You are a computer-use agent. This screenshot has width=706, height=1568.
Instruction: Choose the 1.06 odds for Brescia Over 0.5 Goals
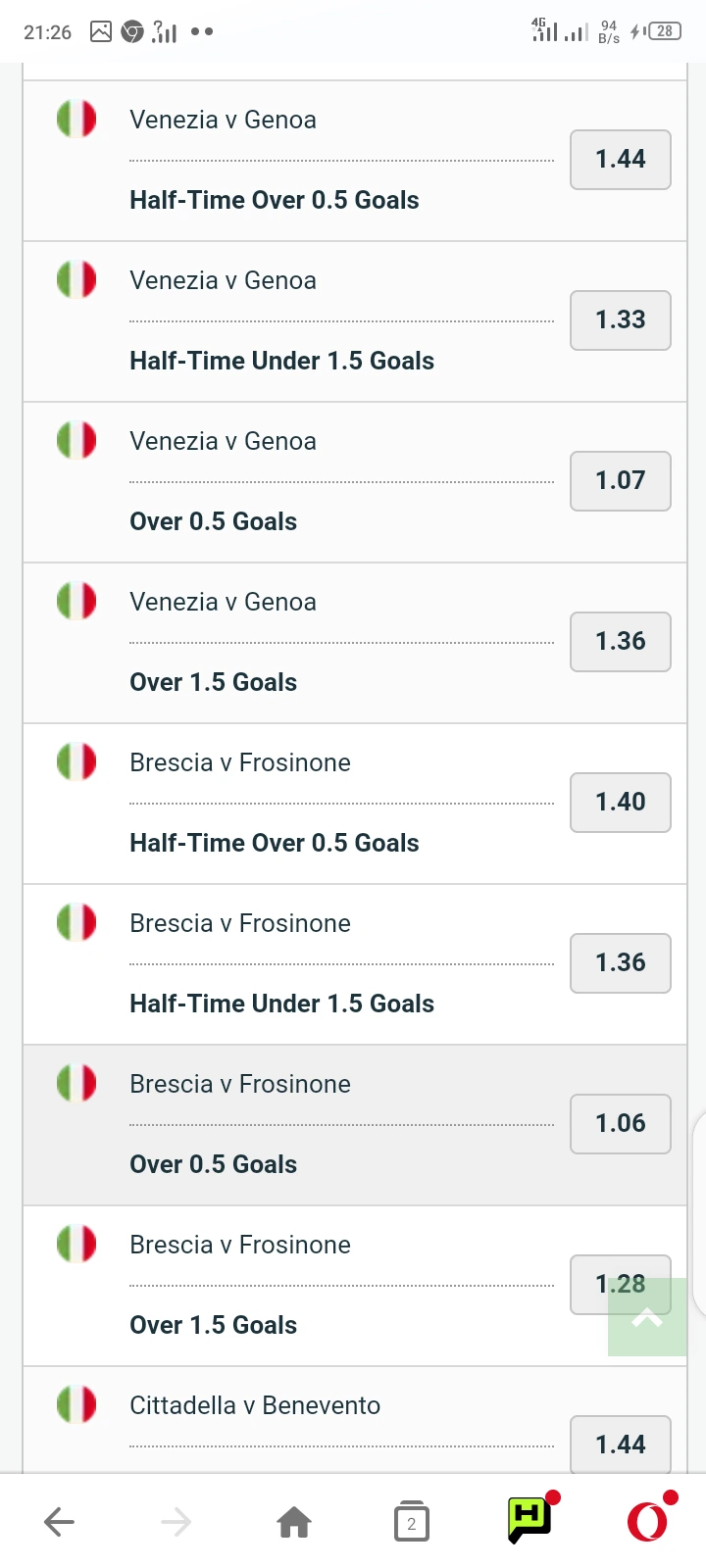pyautogui.click(x=621, y=1124)
